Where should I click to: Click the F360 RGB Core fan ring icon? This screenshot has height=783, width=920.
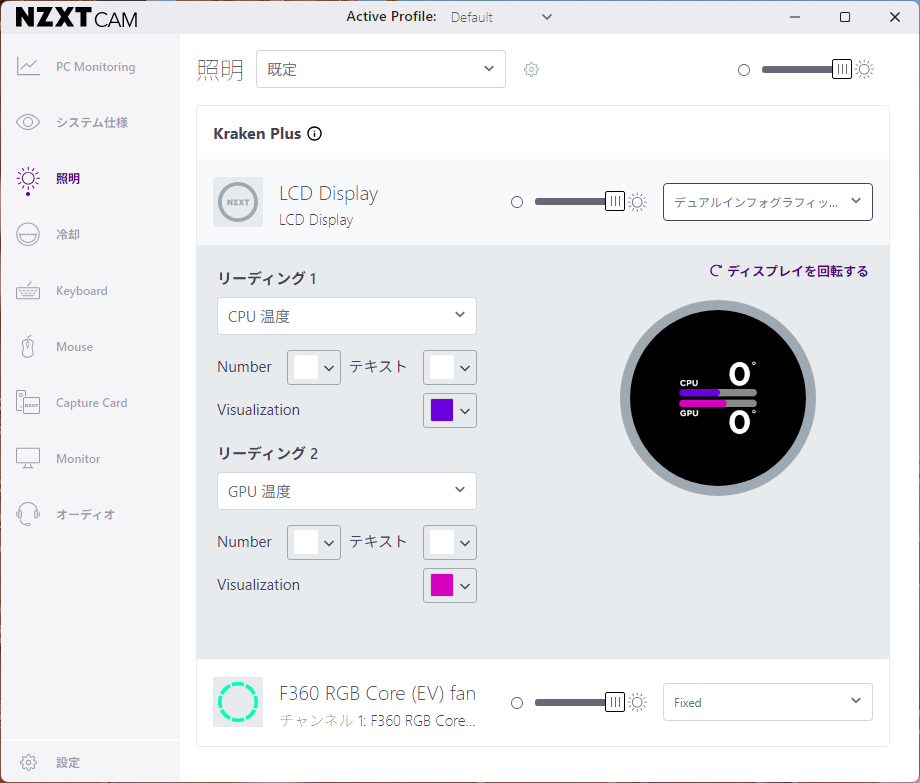238,701
